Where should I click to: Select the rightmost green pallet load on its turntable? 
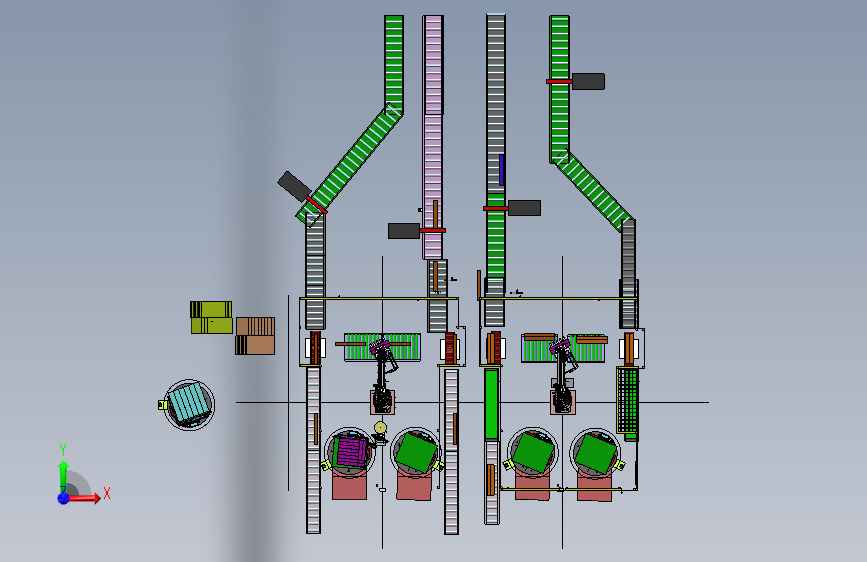pyautogui.click(x=596, y=454)
